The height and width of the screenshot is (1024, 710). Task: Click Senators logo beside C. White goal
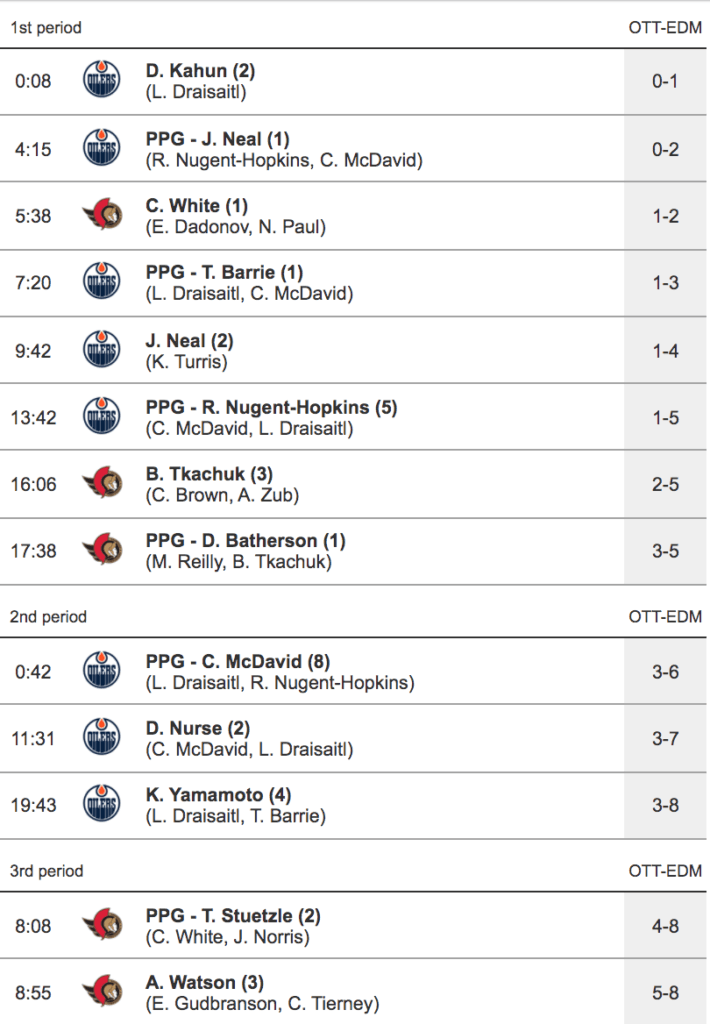[102, 215]
